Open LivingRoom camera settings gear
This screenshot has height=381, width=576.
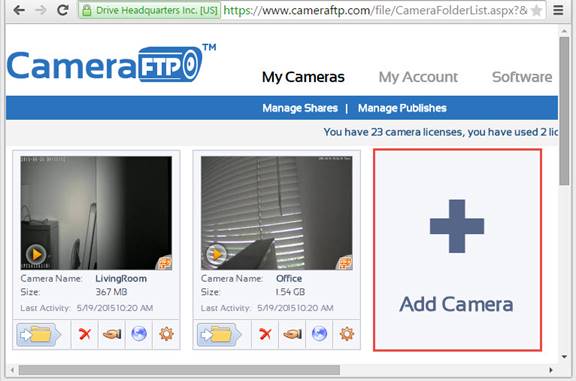(x=166, y=334)
